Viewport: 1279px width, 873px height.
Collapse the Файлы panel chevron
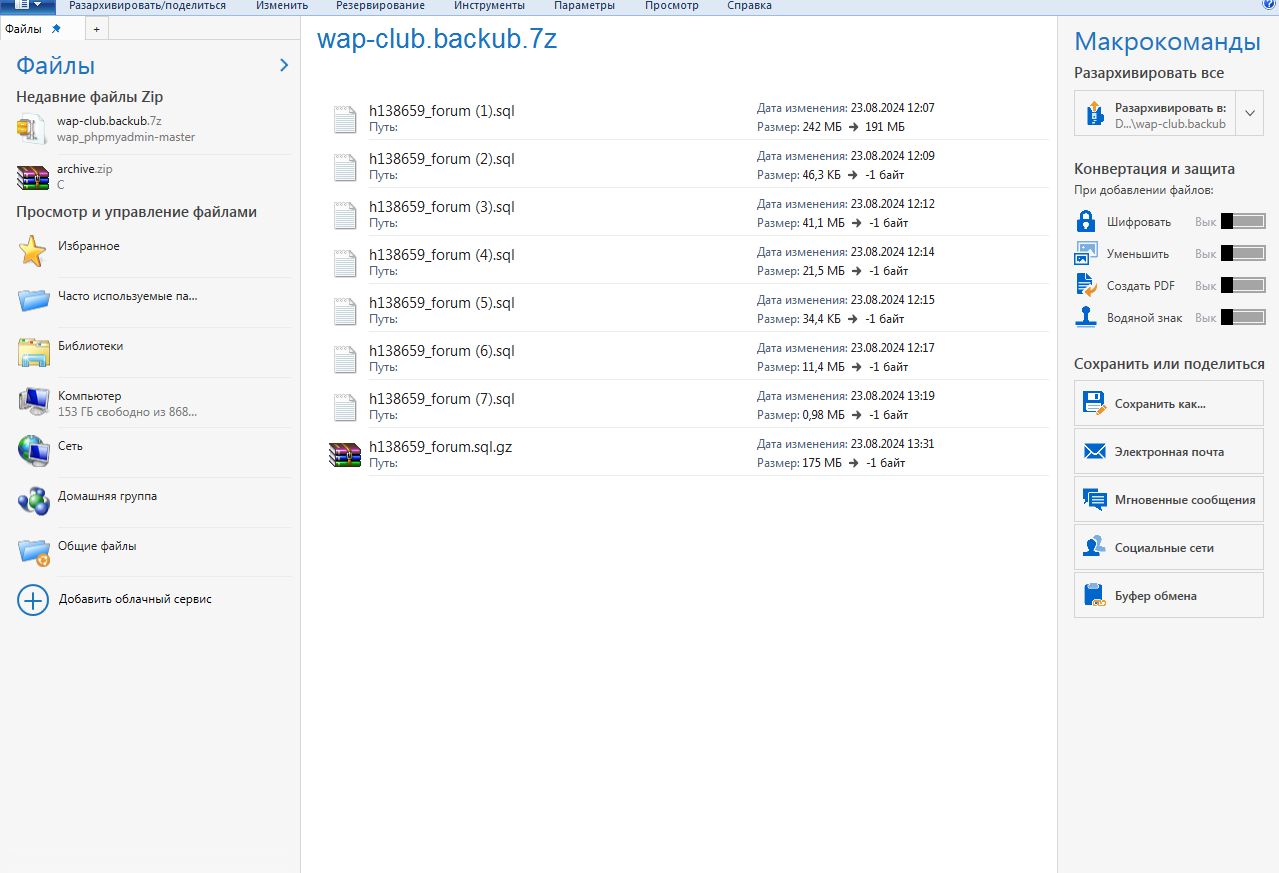pyautogui.click(x=284, y=66)
